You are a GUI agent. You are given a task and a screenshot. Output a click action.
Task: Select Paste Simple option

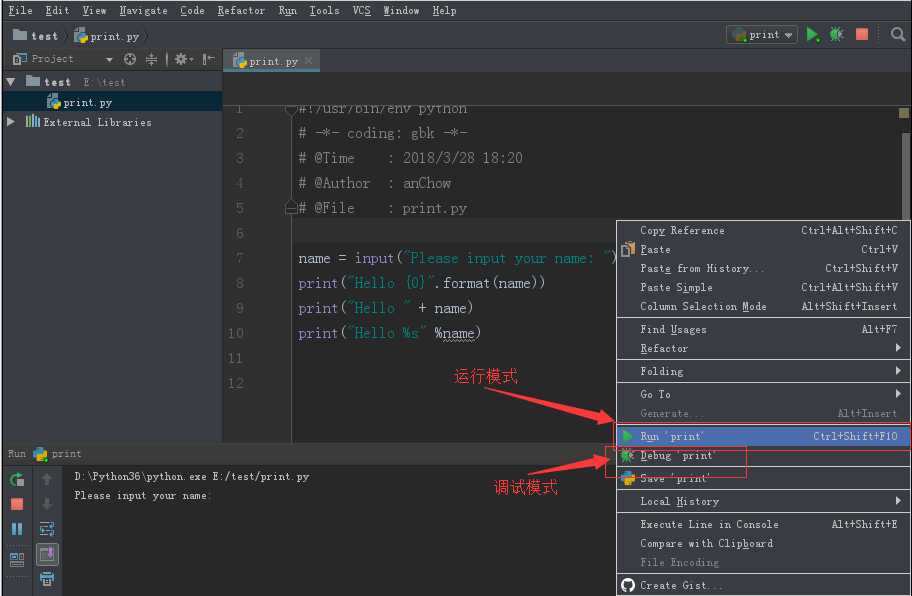(x=763, y=287)
